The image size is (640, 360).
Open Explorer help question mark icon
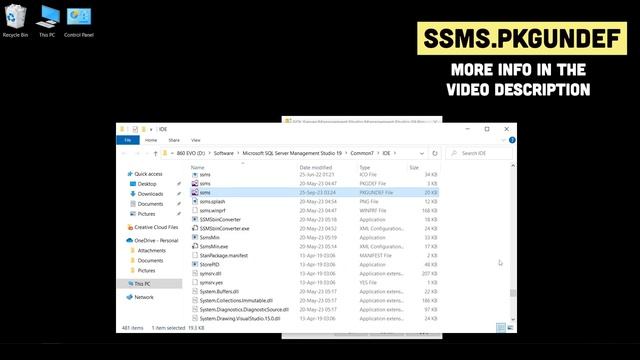tap(512, 140)
